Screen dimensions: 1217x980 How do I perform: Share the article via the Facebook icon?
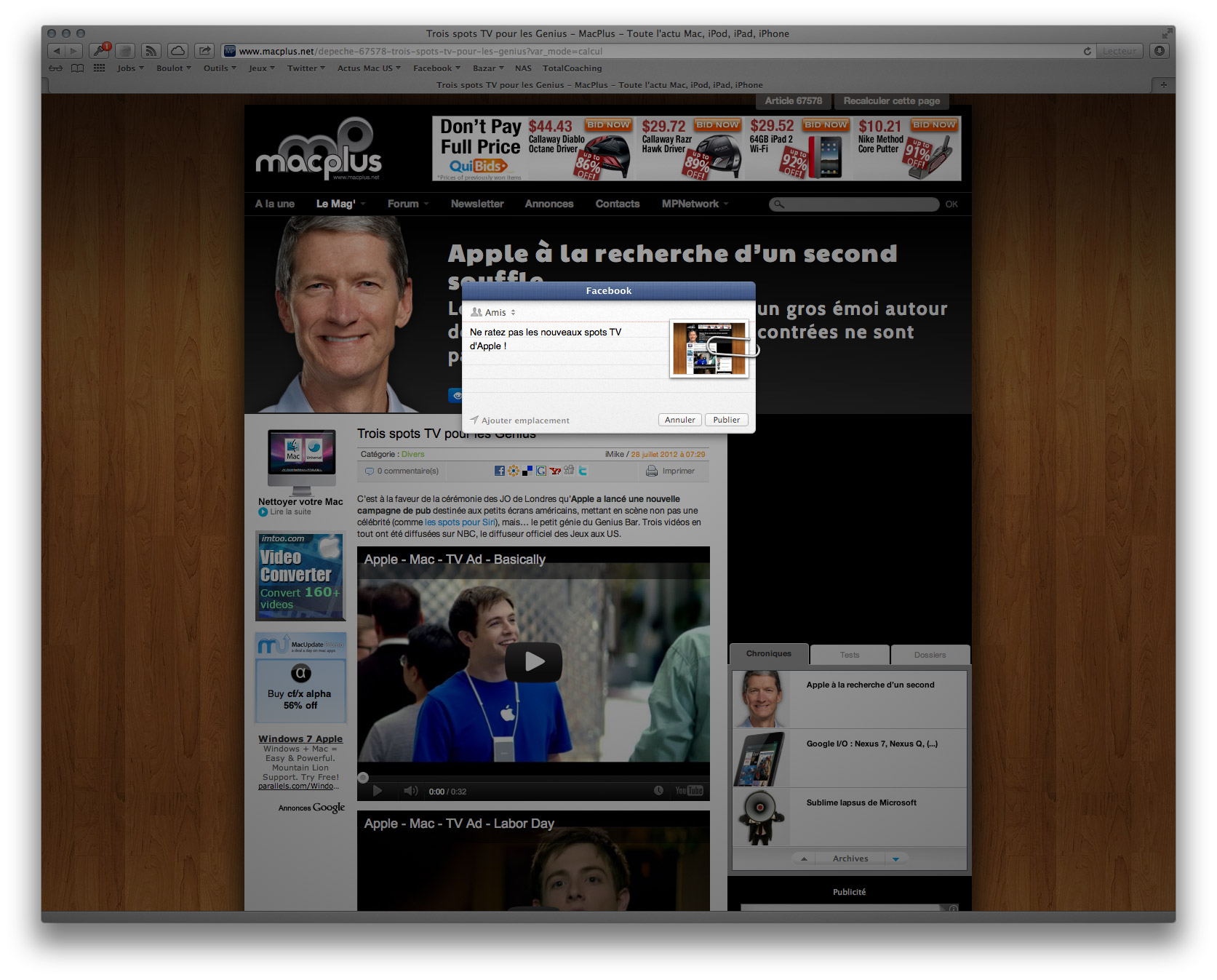(x=500, y=471)
